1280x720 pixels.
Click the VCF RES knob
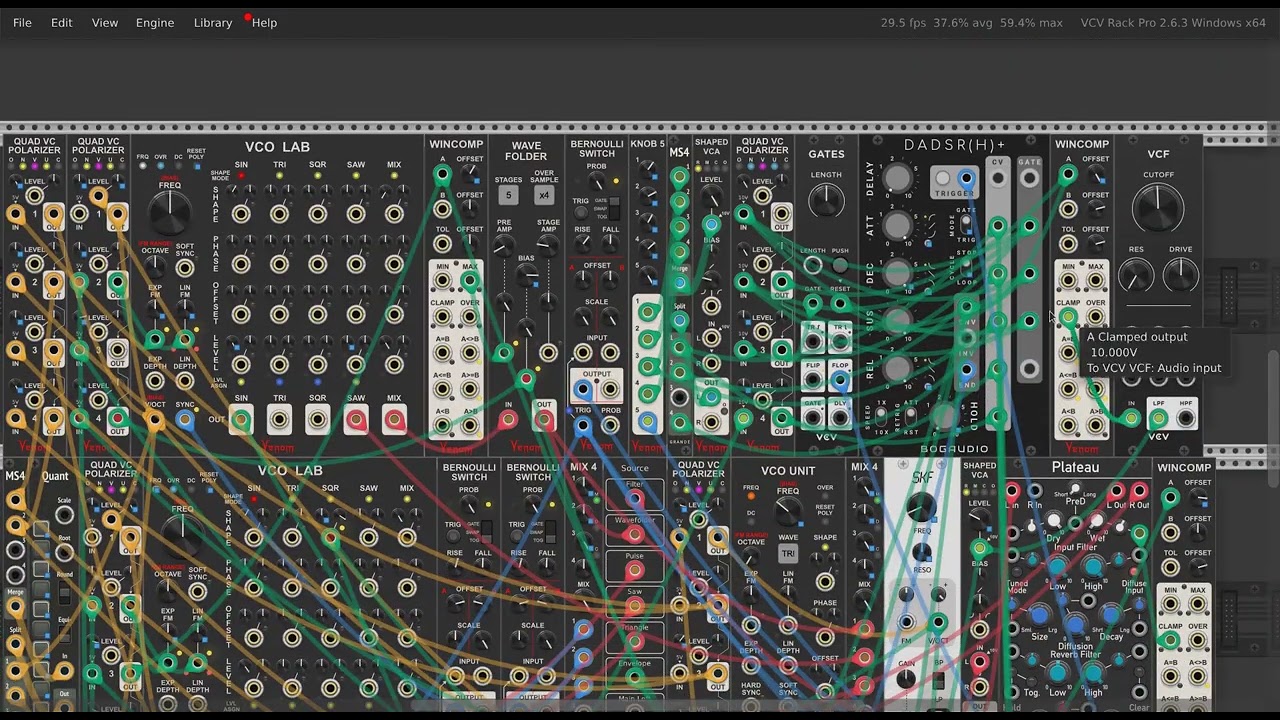pos(1136,274)
